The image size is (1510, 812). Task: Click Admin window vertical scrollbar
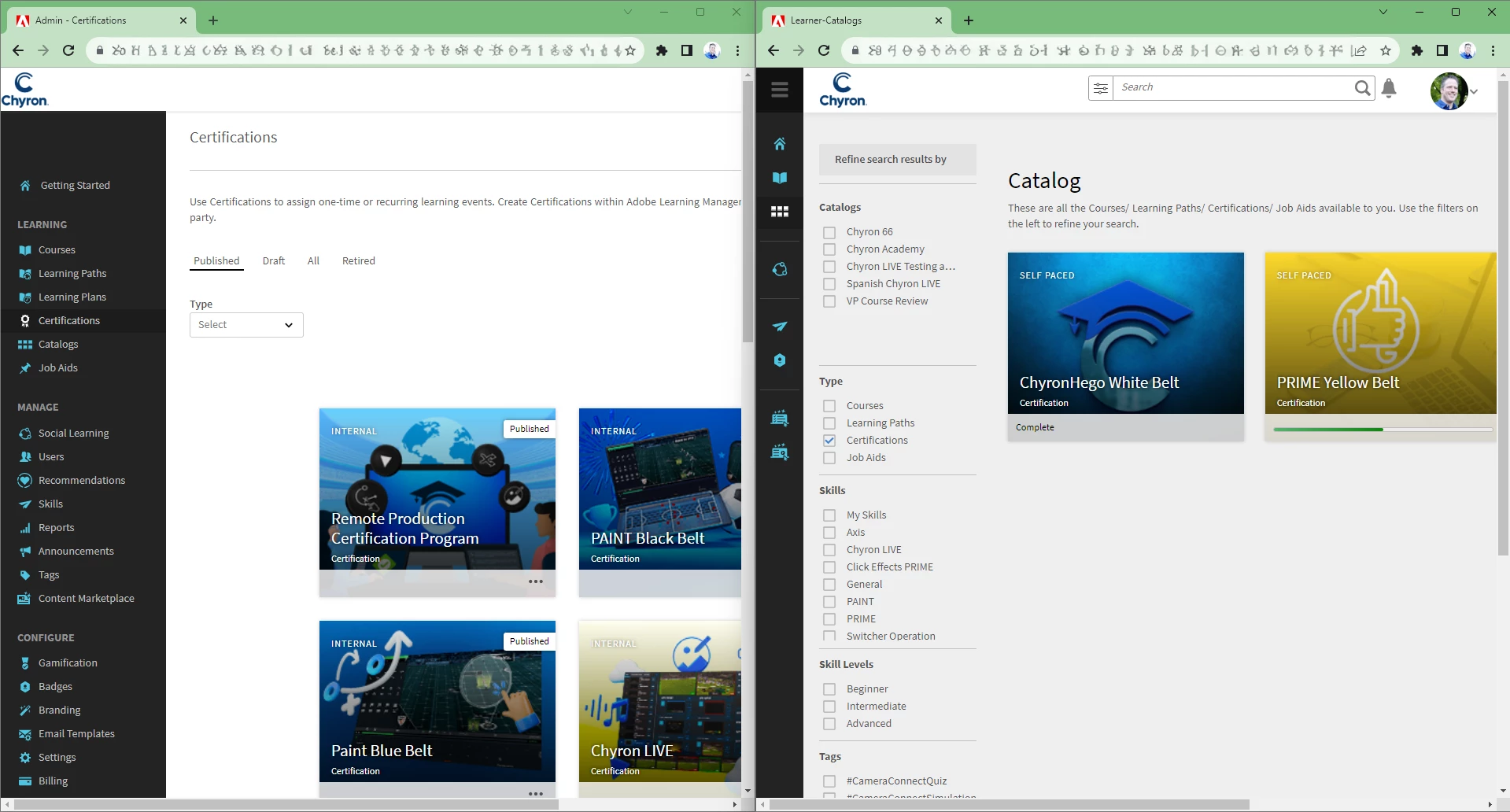748,211
